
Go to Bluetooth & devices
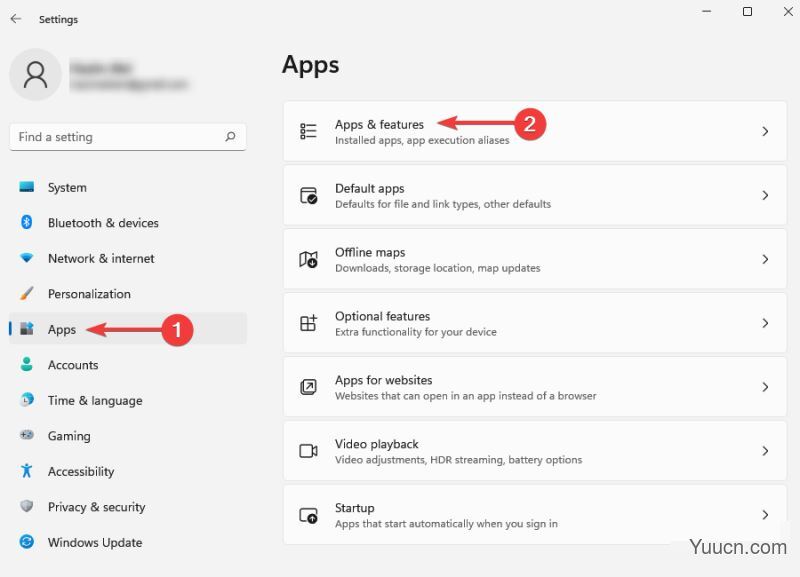128,222
